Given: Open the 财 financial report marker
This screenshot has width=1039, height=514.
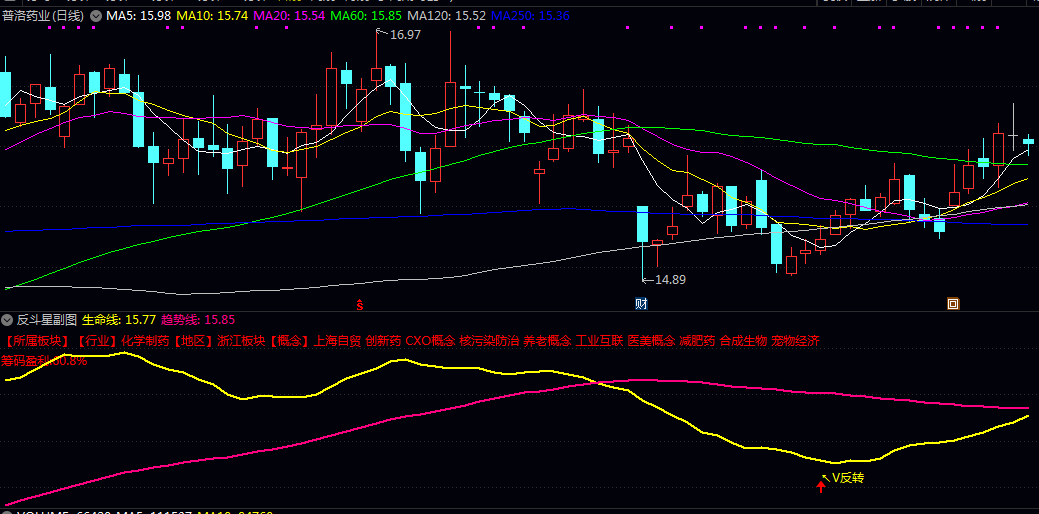Looking at the screenshot, I should tap(641, 304).
